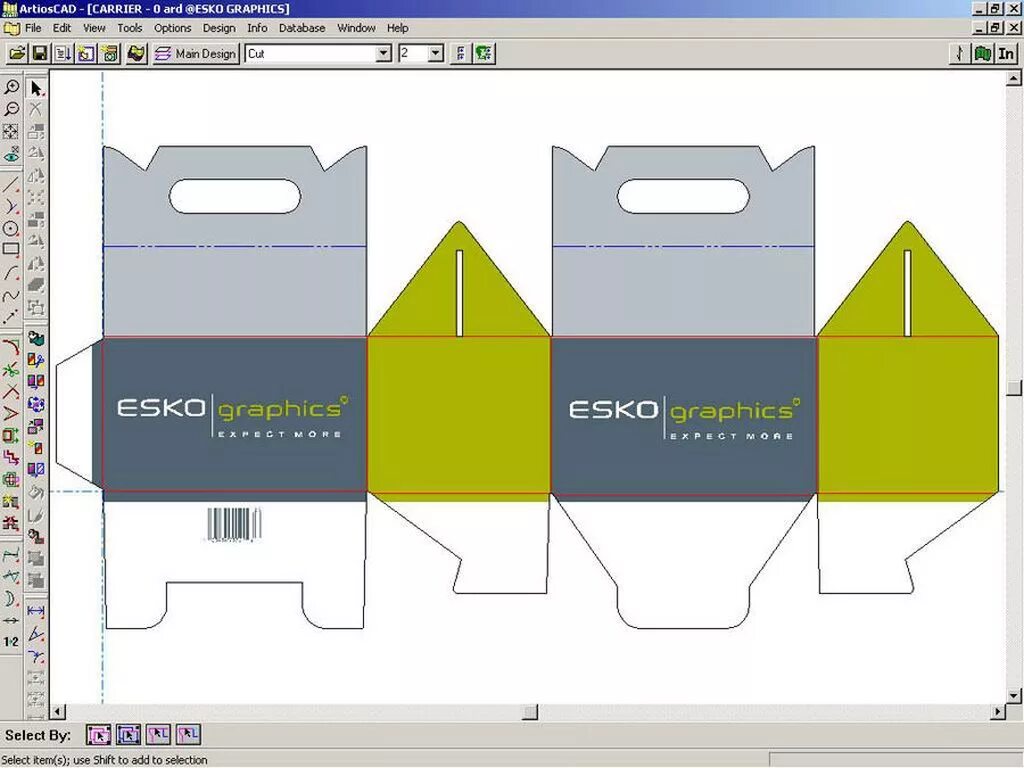Click the second Select By mode icon

click(129, 735)
